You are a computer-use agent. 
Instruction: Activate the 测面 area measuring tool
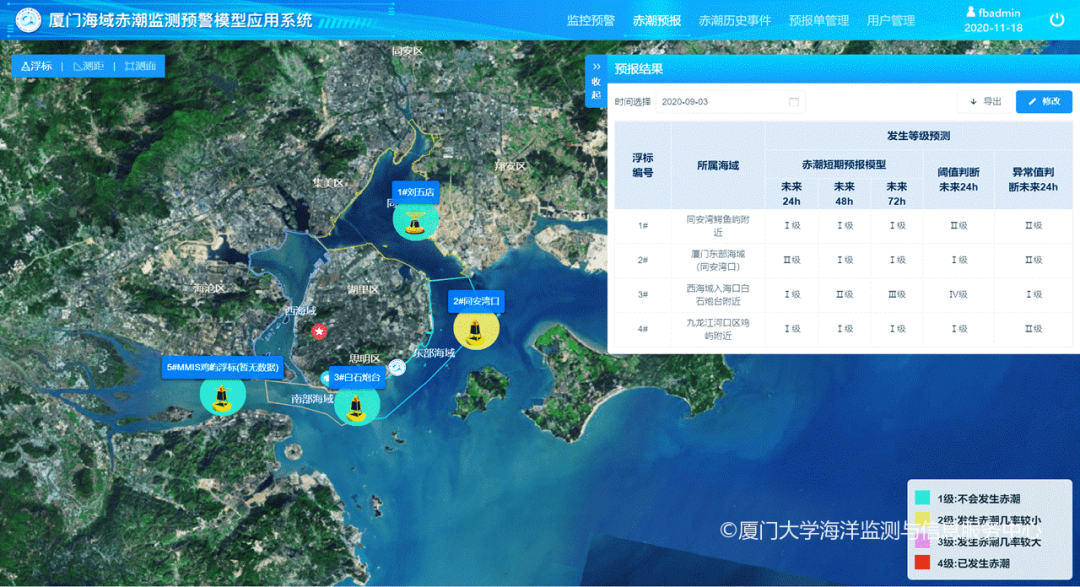click(140, 66)
